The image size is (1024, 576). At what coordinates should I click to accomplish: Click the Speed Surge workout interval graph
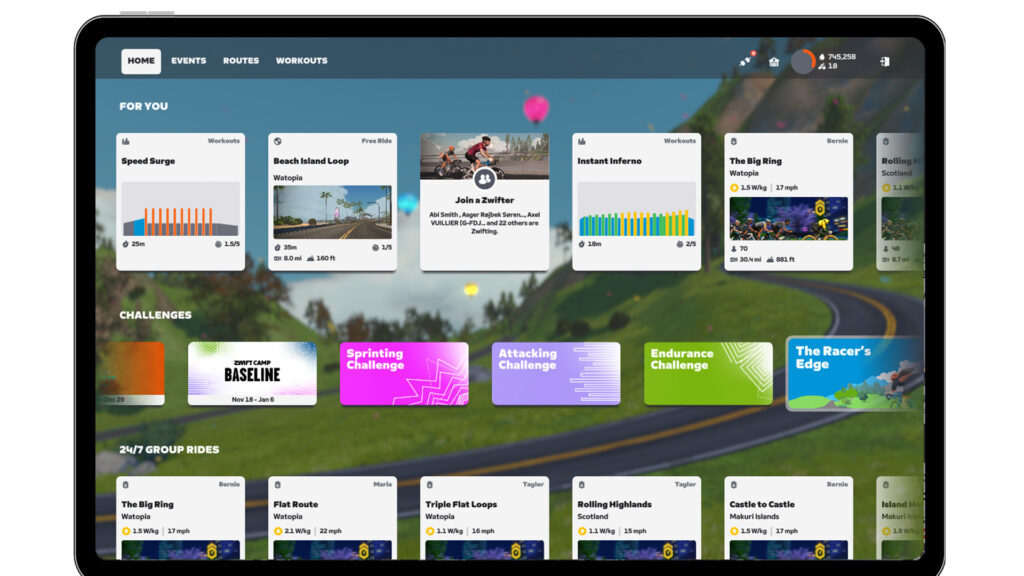tap(181, 209)
